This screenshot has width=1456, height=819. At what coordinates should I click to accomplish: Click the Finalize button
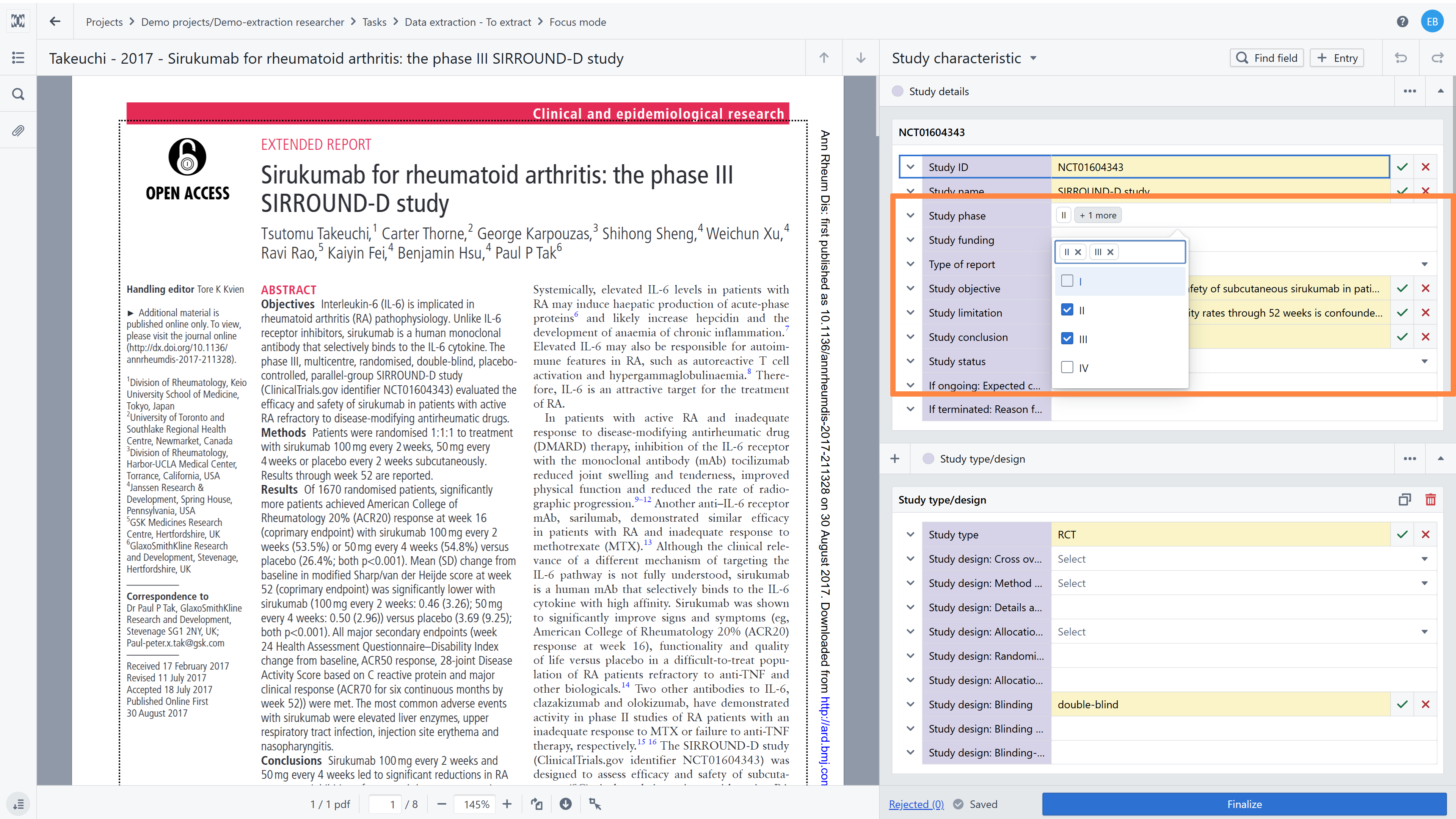pyautogui.click(x=1244, y=804)
